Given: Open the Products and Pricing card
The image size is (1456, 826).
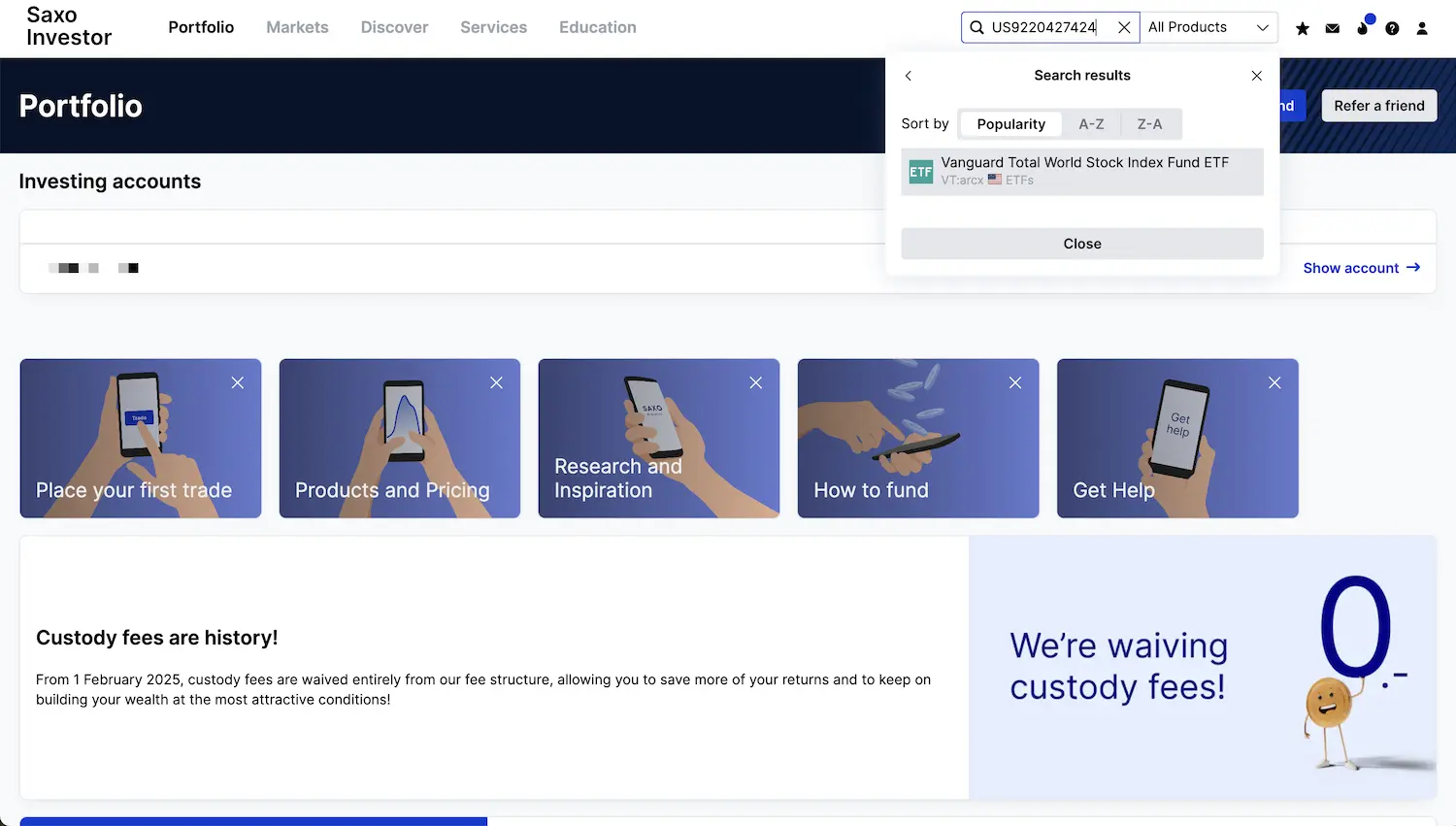Looking at the screenshot, I should [x=400, y=439].
